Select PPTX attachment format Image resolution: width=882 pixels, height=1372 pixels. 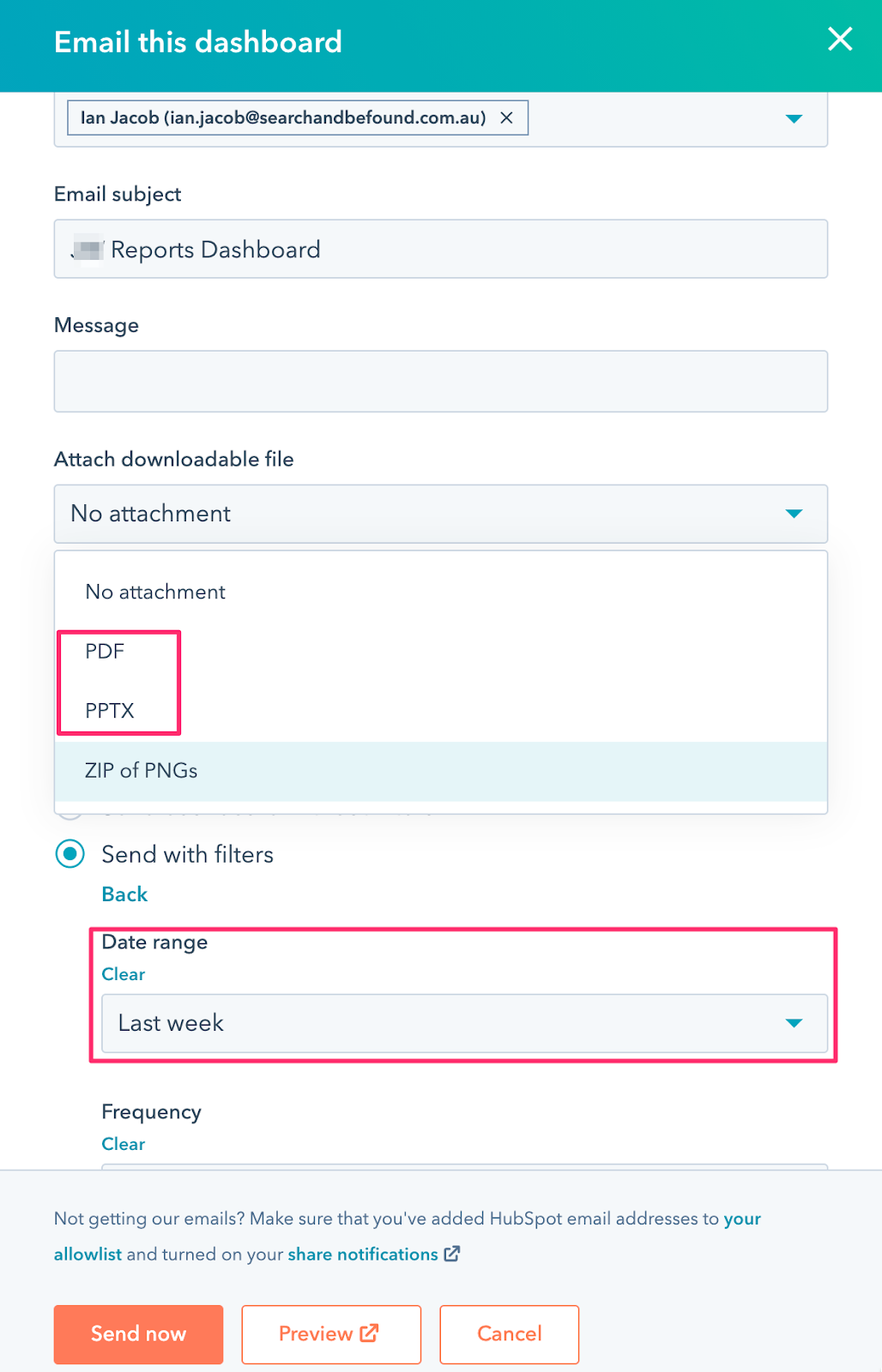(x=110, y=711)
